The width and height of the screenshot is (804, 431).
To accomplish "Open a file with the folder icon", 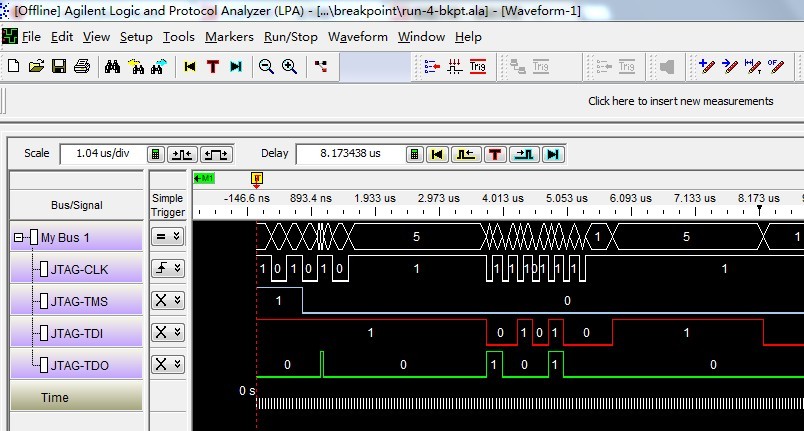I will click(x=36, y=66).
